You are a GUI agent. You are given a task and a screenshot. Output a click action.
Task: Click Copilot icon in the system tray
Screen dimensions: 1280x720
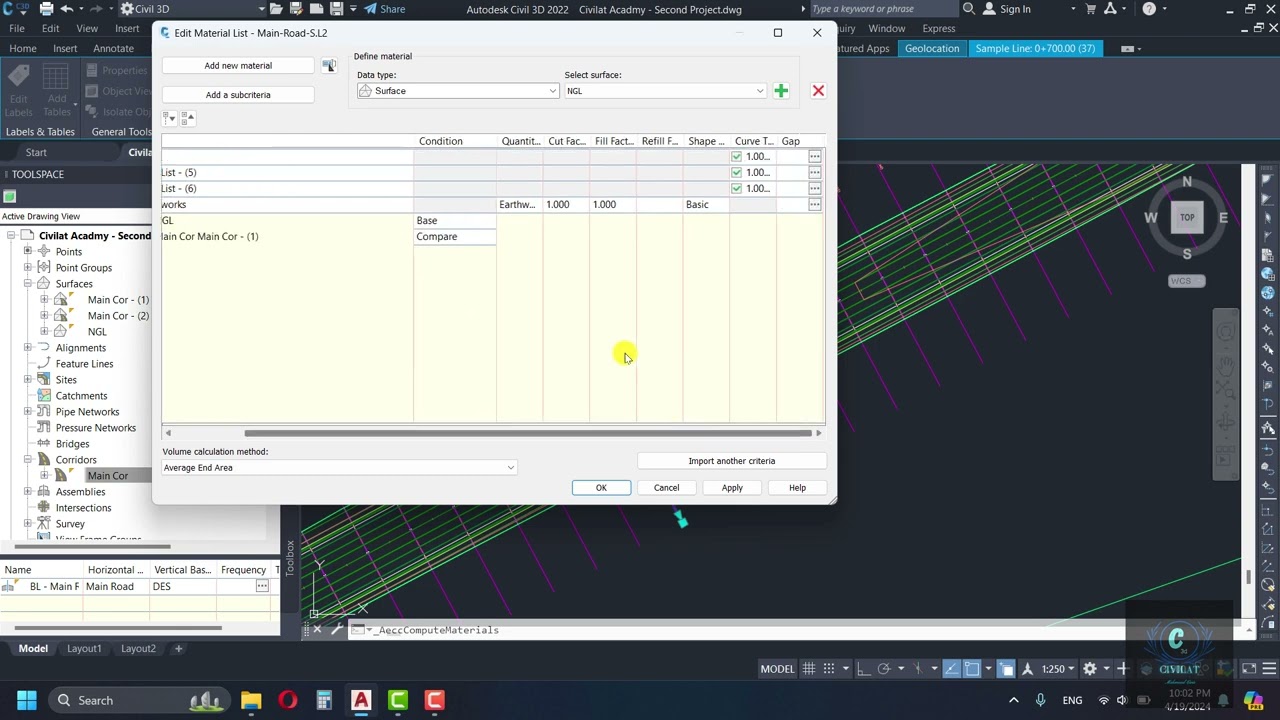pyautogui.click(x=1254, y=700)
